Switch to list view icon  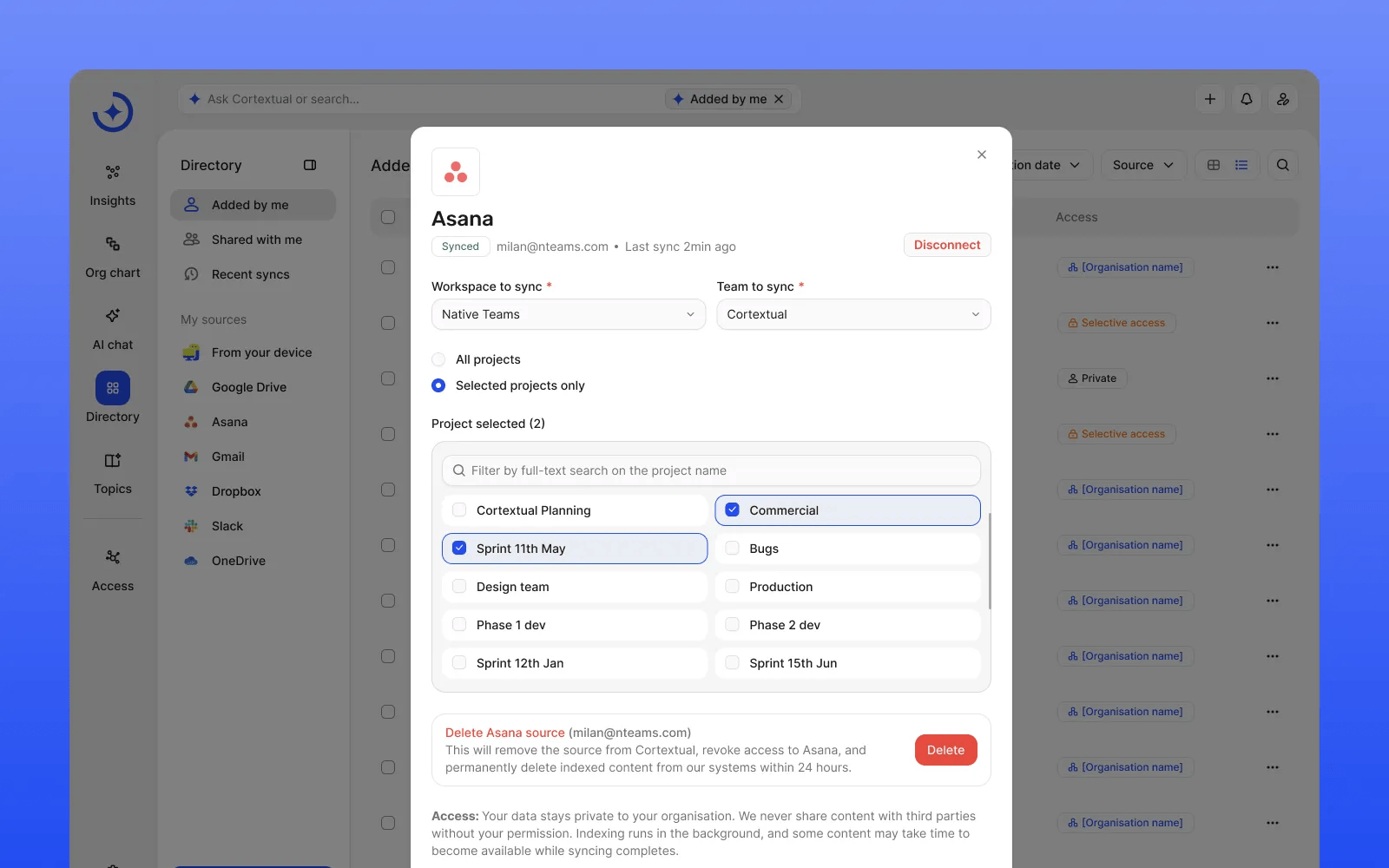click(x=1241, y=165)
